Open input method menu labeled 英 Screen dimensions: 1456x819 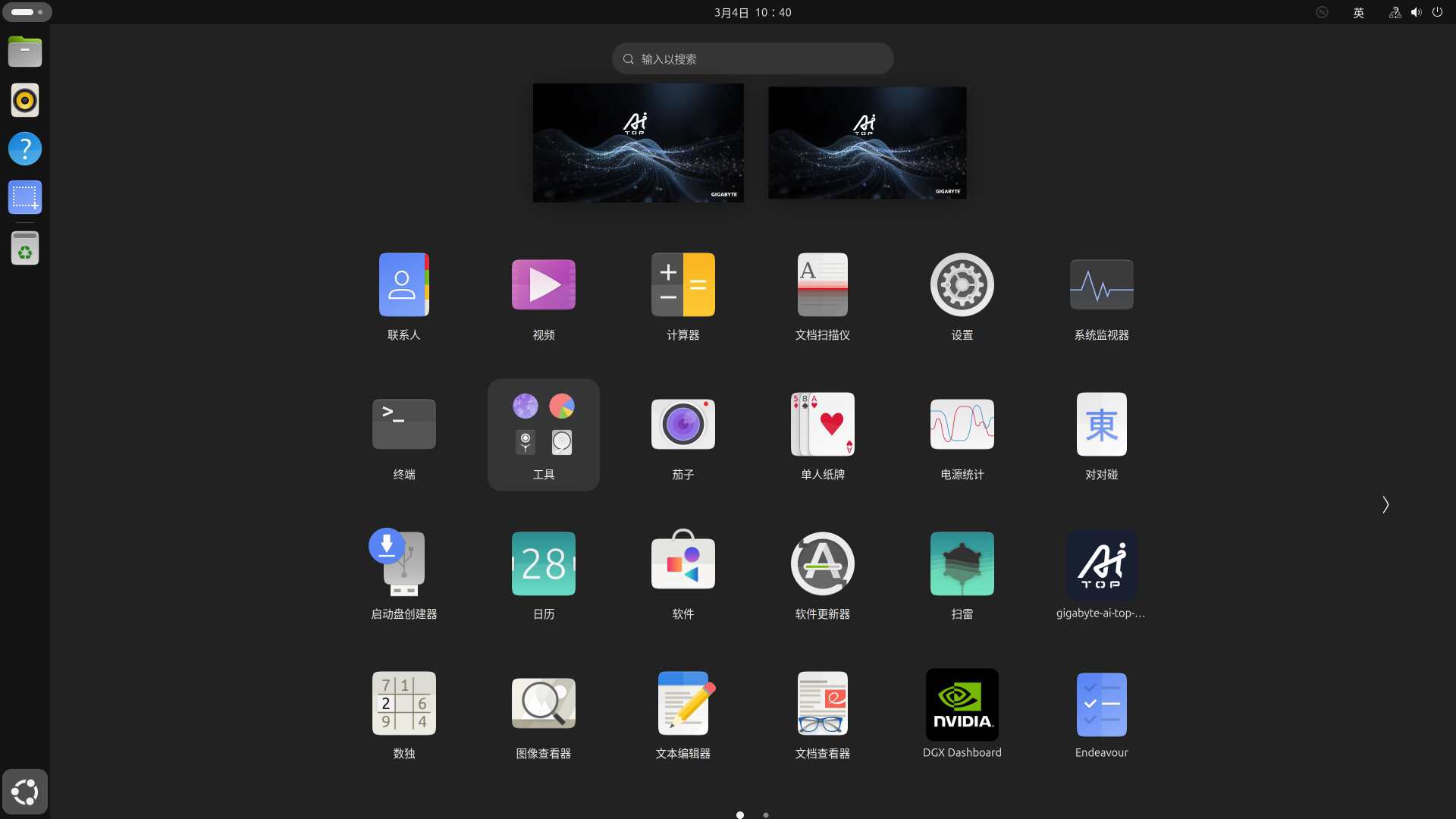(x=1358, y=12)
